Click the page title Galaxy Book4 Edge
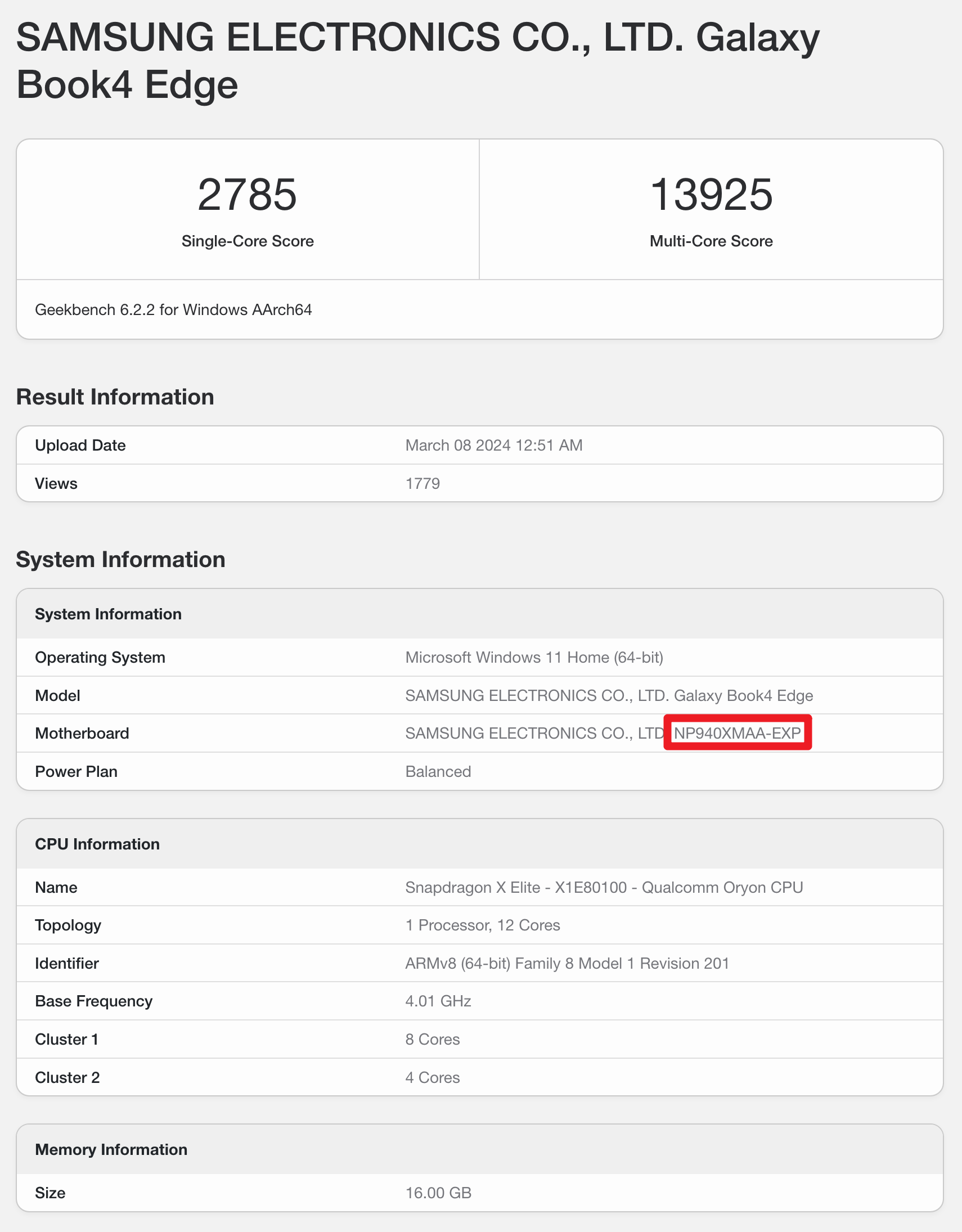Image resolution: width=962 pixels, height=1232 pixels. (417, 60)
